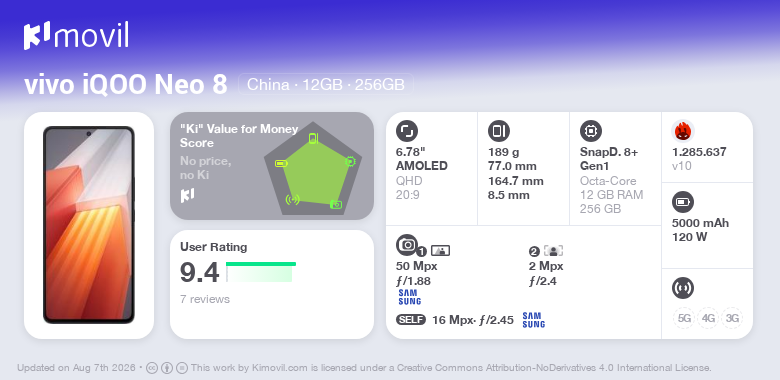The width and height of the screenshot is (780, 380).
Task: Click the display size icon
Action: 407,131
